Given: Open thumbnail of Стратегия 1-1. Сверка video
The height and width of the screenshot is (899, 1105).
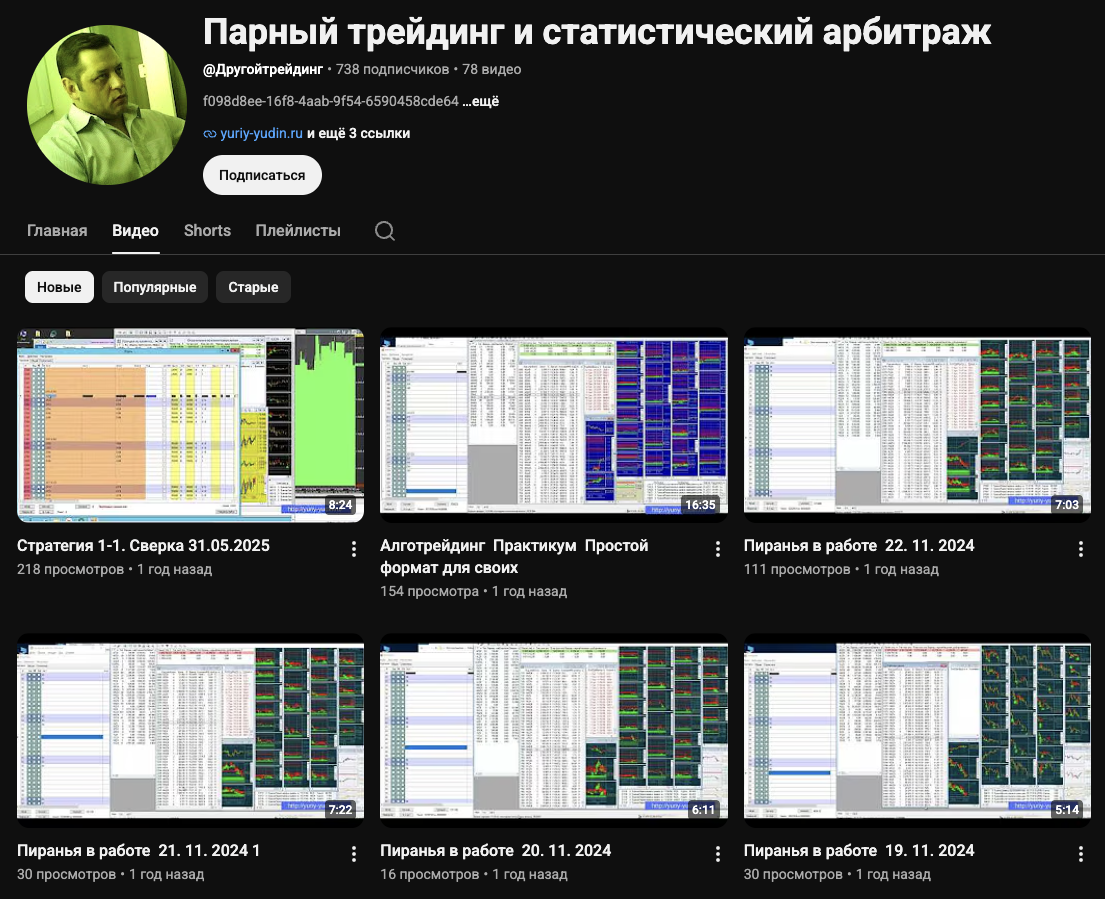Looking at the screenshot, I should coord(190,425).
